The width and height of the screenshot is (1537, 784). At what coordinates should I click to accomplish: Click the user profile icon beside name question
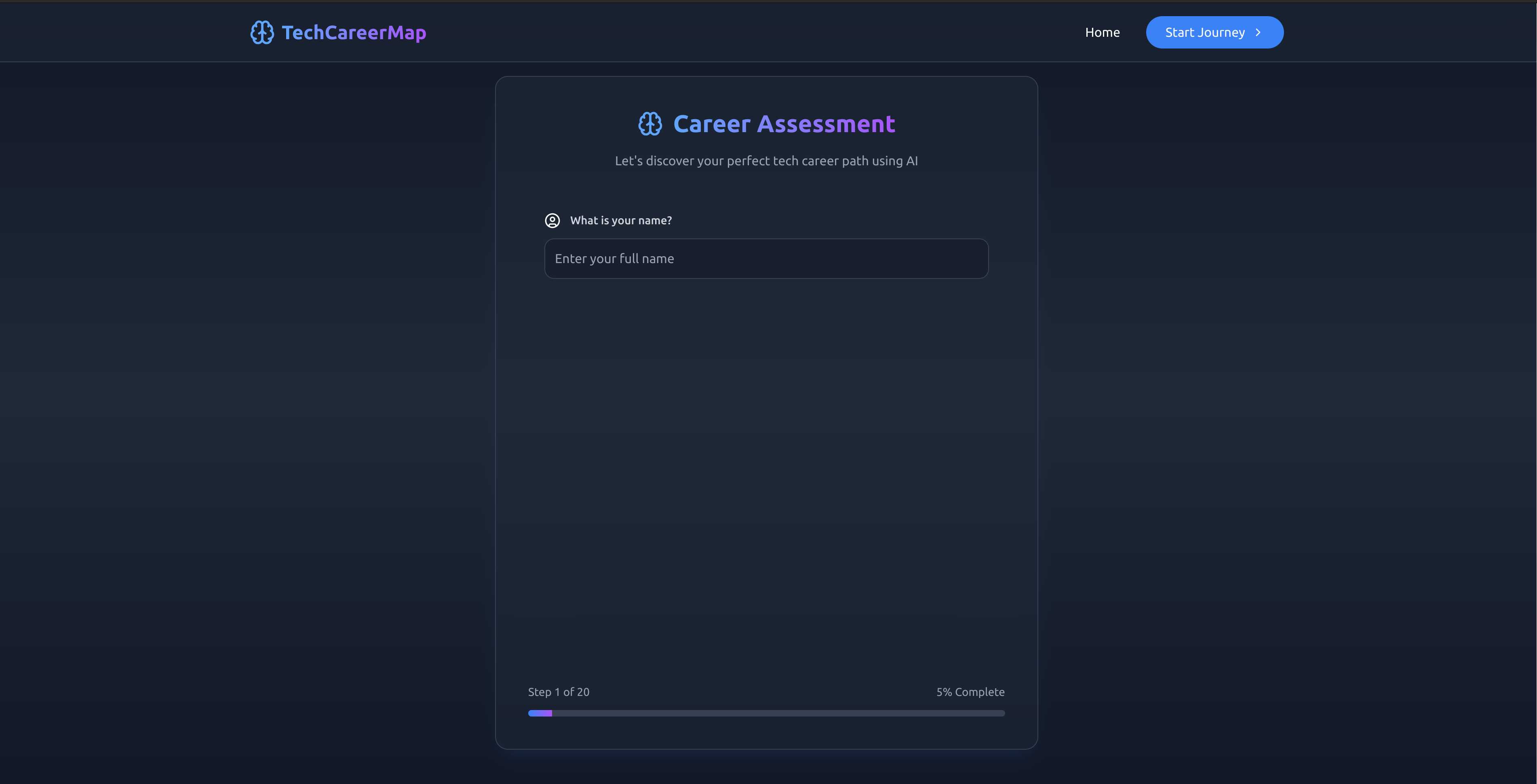(x=552, y=221)
